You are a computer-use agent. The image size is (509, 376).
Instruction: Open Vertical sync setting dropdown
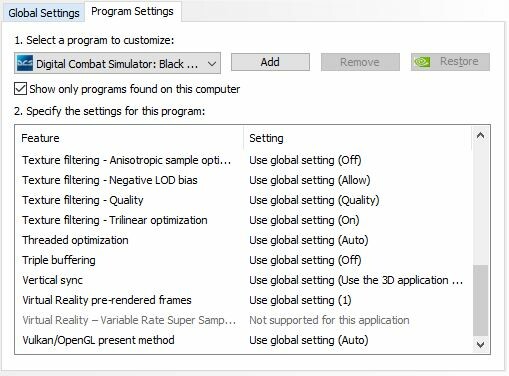pyautogui.click(x=356, y=280)
